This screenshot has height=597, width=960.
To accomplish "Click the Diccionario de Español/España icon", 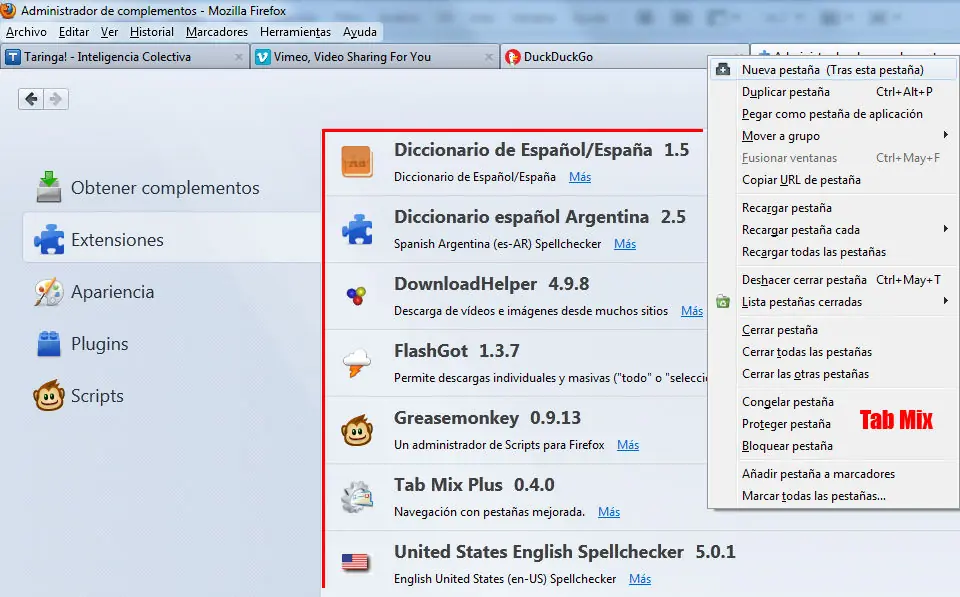I will pyautogui.click(x=357, y=162).
